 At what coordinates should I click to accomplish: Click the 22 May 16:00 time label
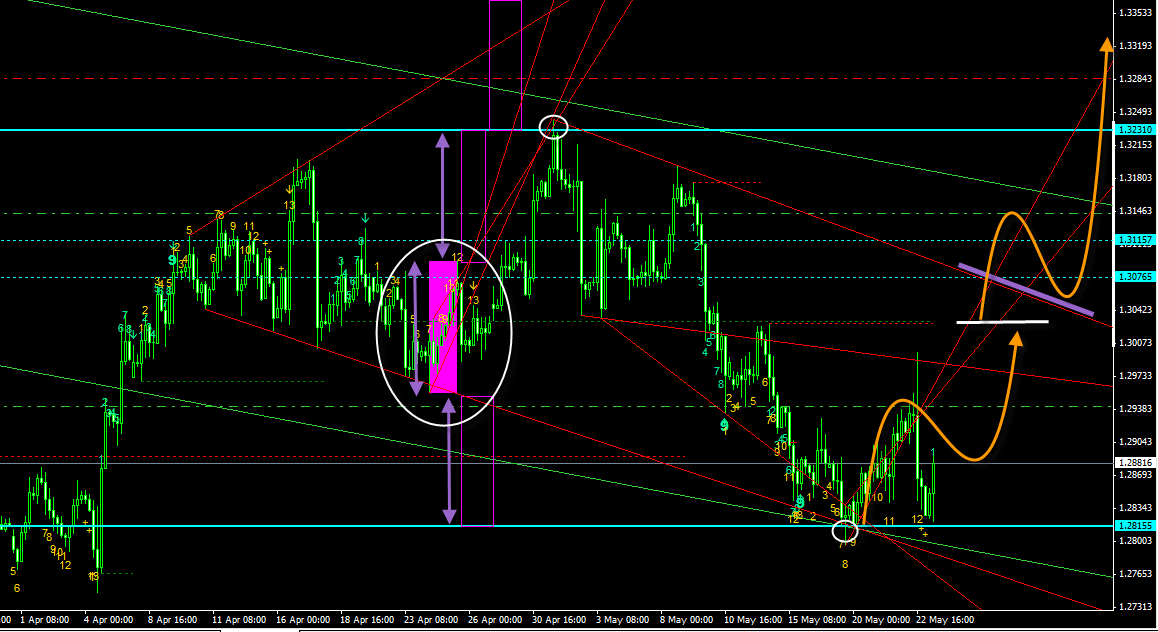click(944, 620)
